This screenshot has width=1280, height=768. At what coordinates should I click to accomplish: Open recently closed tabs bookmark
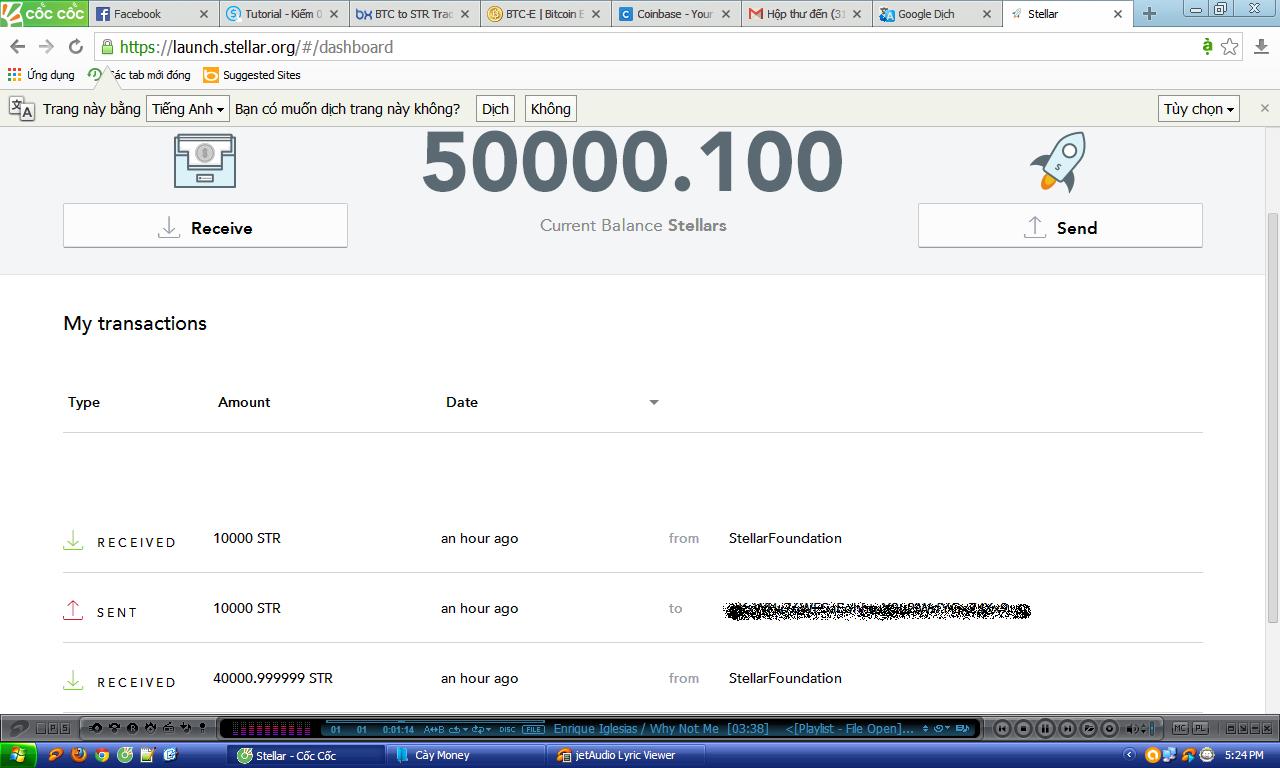(x=139, y=75)
